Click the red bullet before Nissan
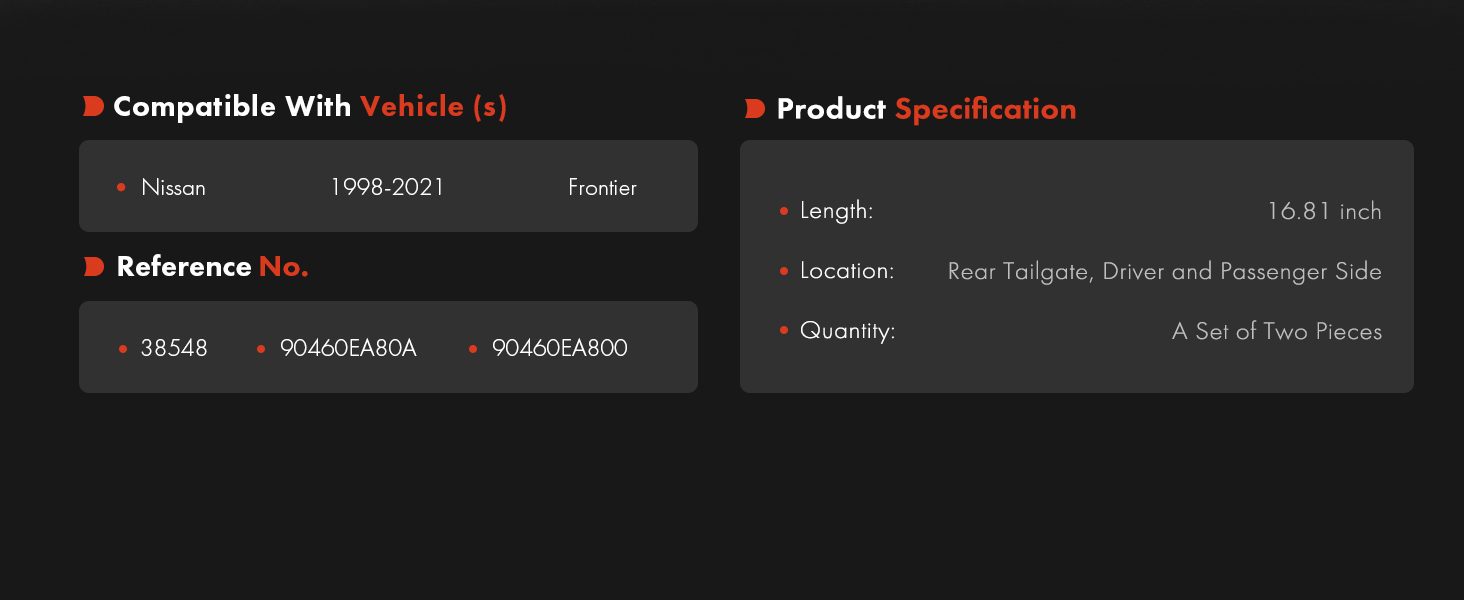This screenshot has width=1464, height=600. coord(121,187)
